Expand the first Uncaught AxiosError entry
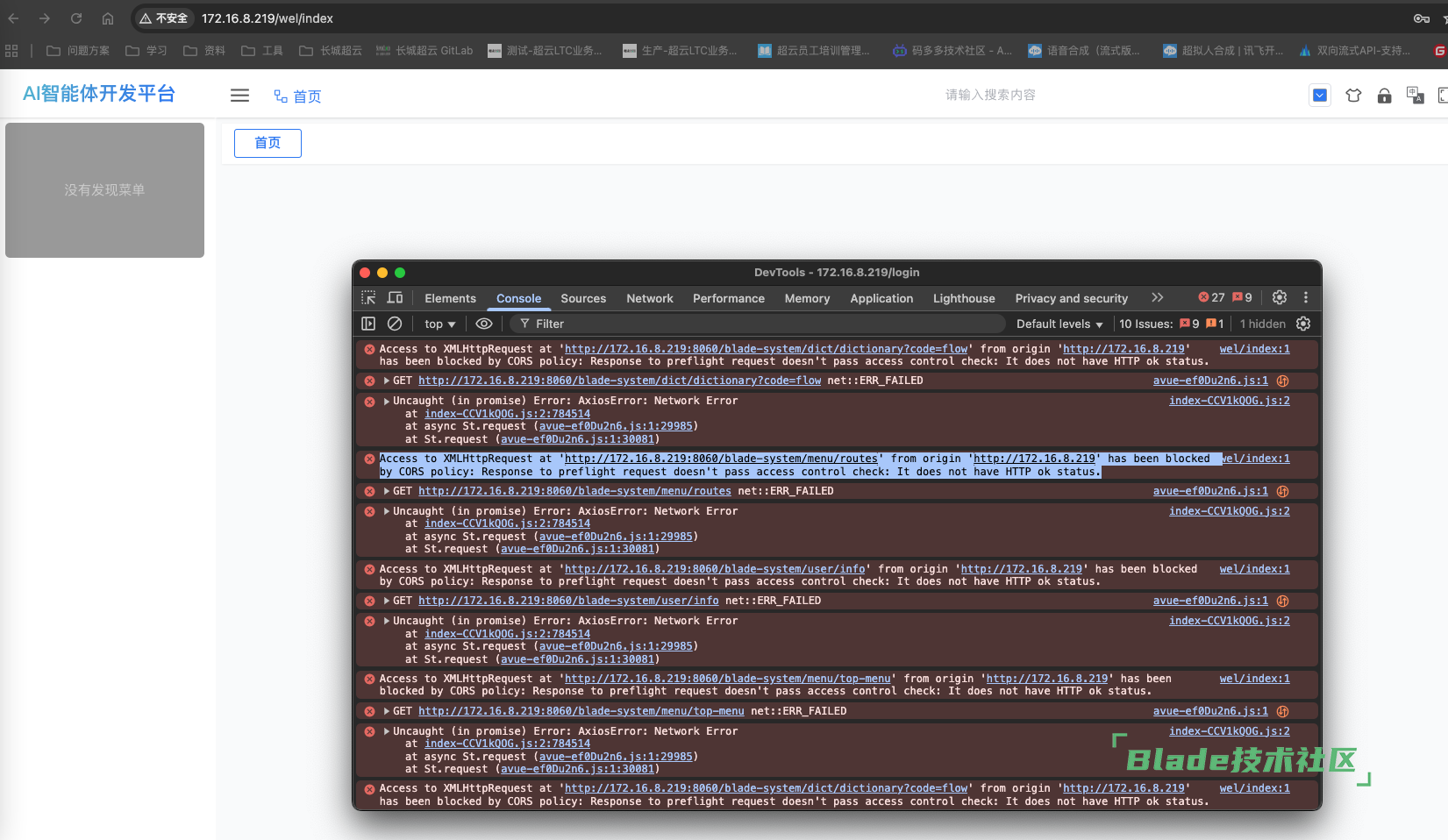This screenshot has height=840, width=1448. 386,401
